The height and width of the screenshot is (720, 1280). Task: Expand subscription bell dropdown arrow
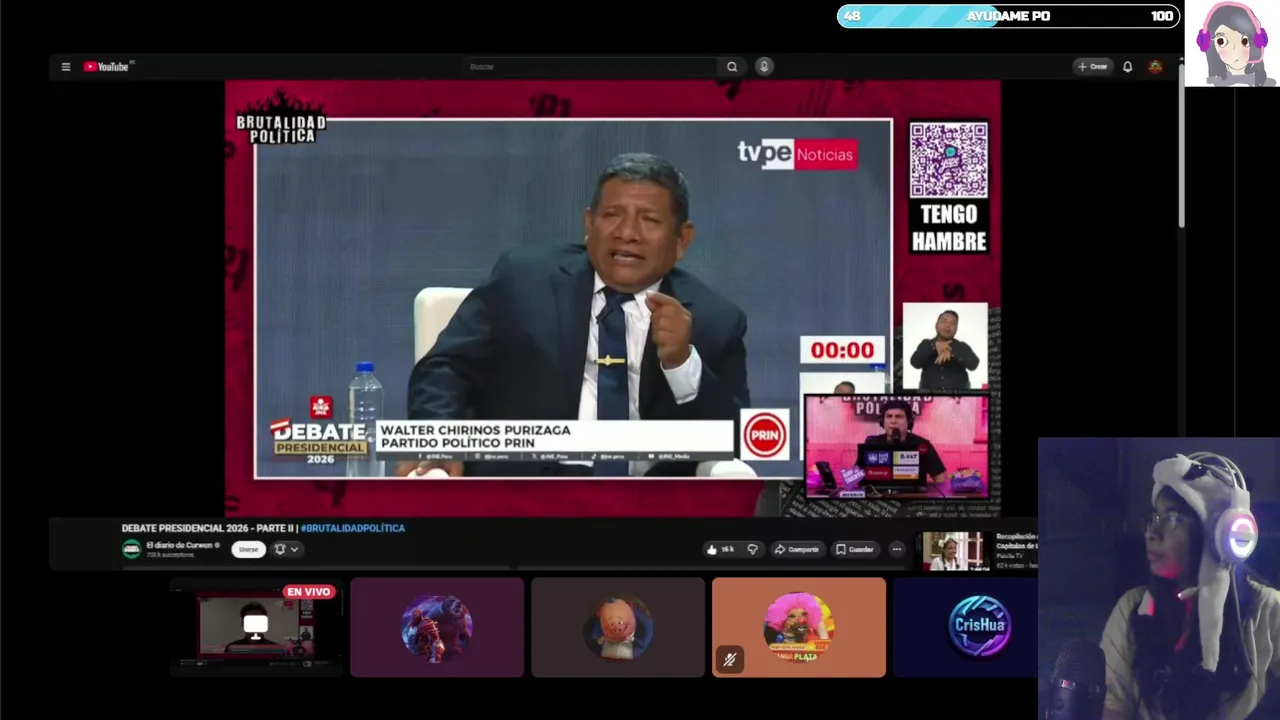click(x=294, y=549)
